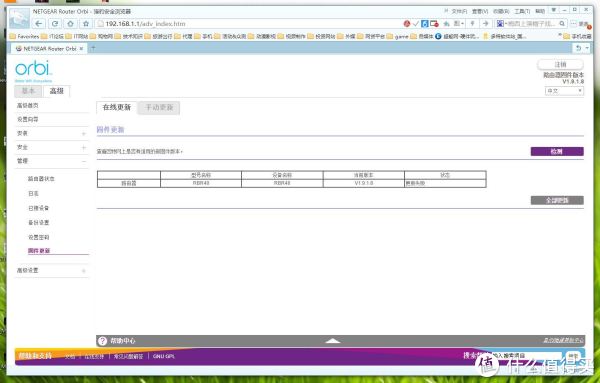Click the purple 检测 button

tap(557, 152)
